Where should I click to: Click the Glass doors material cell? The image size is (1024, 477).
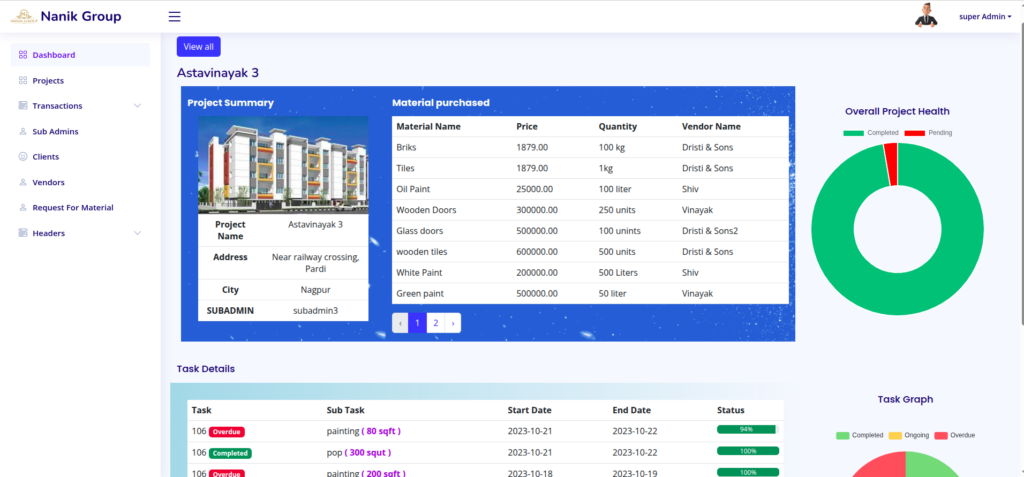419,231
